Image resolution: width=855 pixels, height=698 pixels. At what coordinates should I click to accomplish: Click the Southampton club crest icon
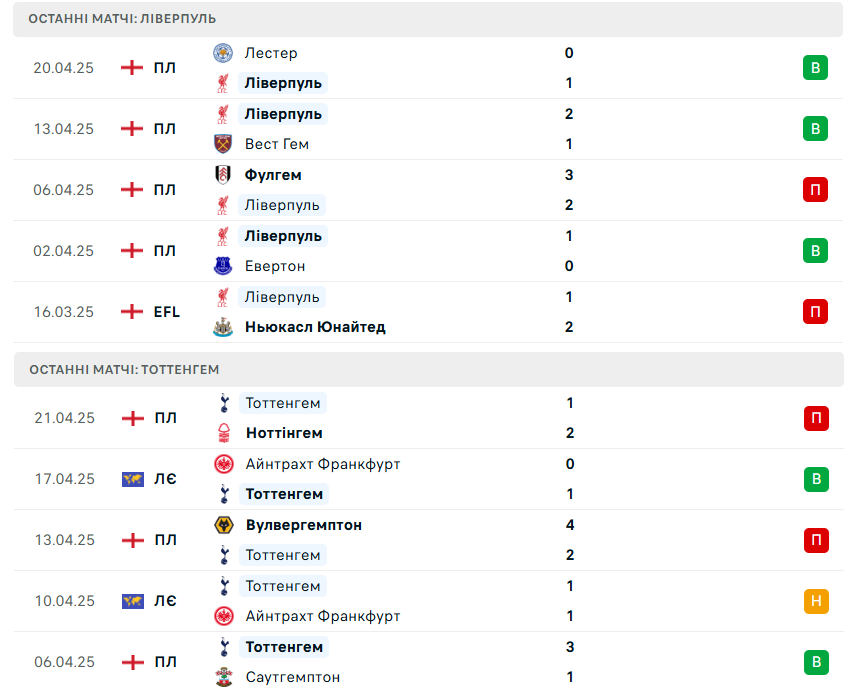[224, 677]
